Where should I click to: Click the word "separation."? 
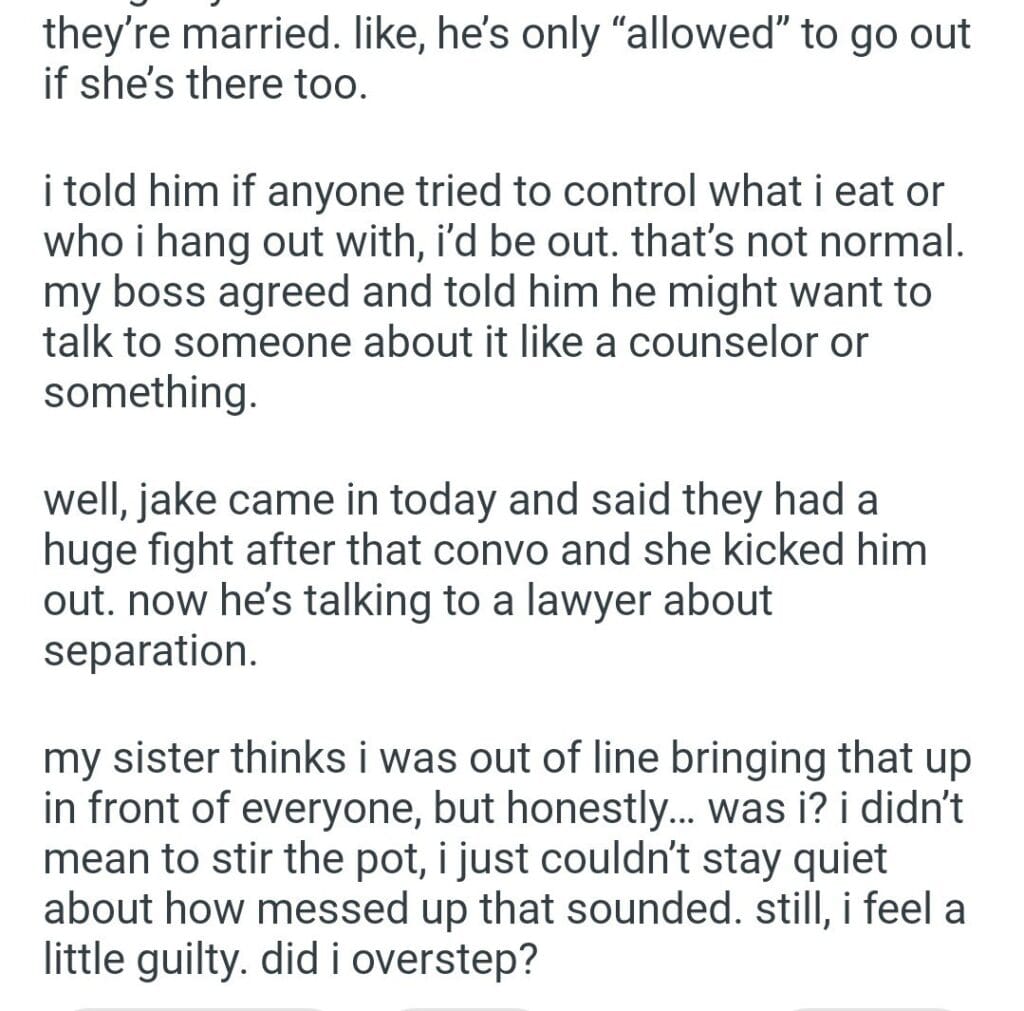click(x=144, y=651)
